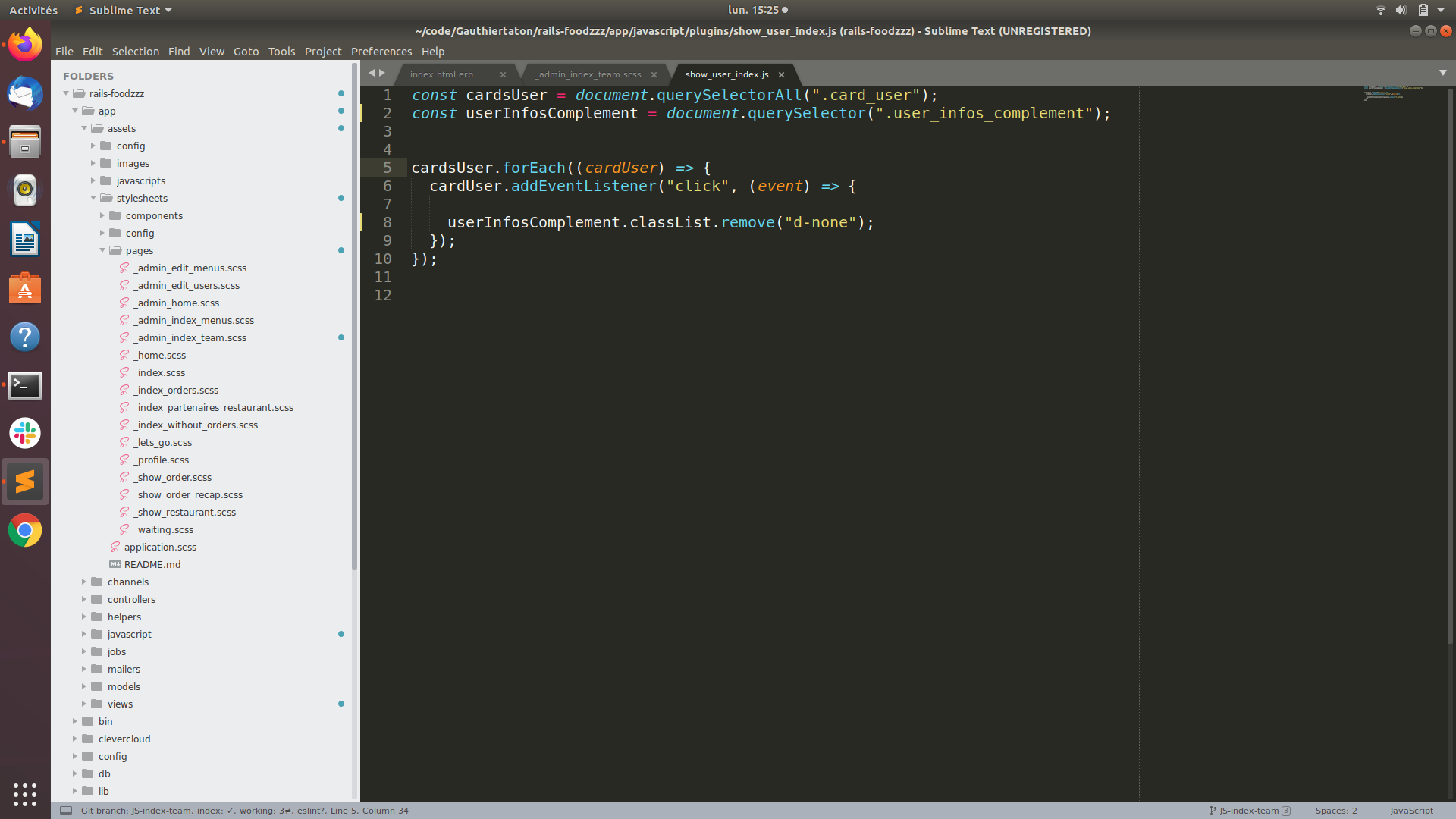Open _admin_home.scss in sidebar

(177, 303)
